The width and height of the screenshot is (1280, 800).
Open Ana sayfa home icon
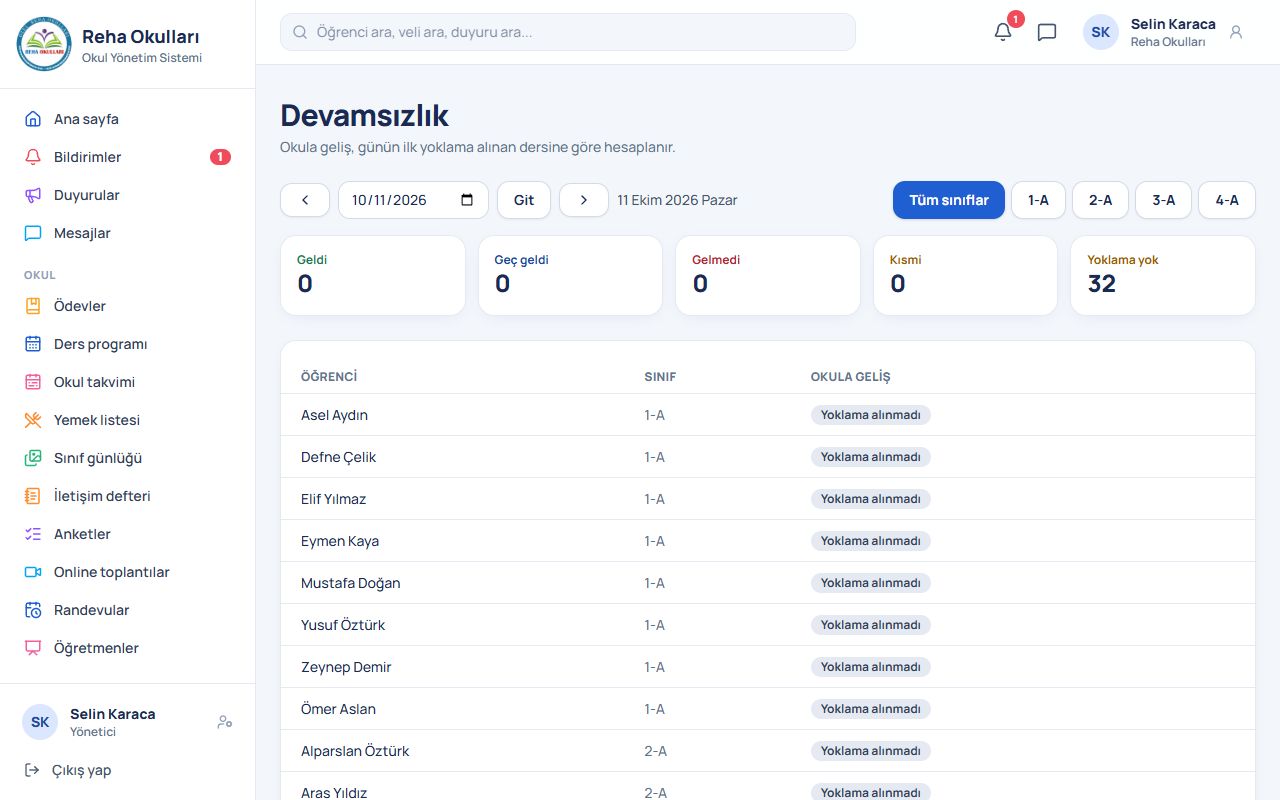pyautogui.click(x=33, y=119)
